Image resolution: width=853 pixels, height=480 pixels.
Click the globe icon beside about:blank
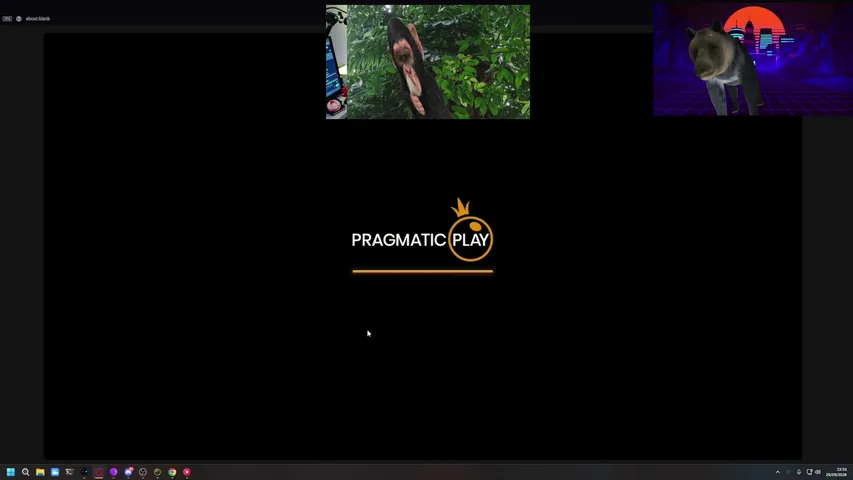coord(18,19)
